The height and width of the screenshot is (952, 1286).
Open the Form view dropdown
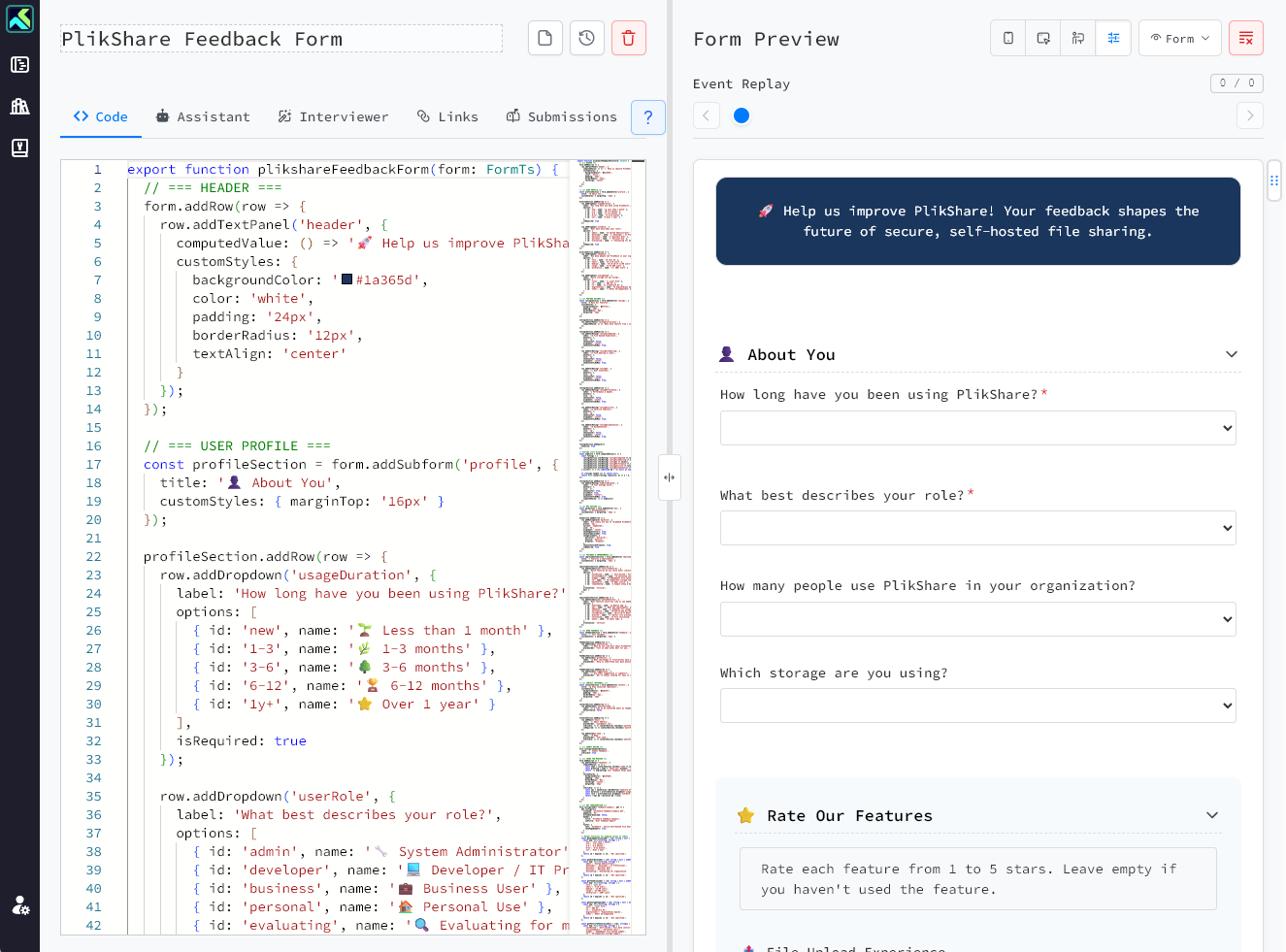1179,38
